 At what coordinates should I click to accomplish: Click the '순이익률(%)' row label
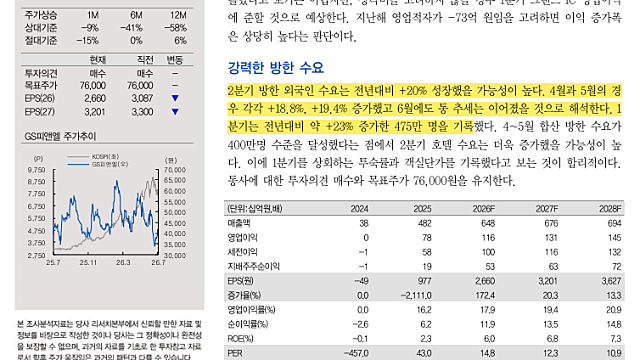247,324
